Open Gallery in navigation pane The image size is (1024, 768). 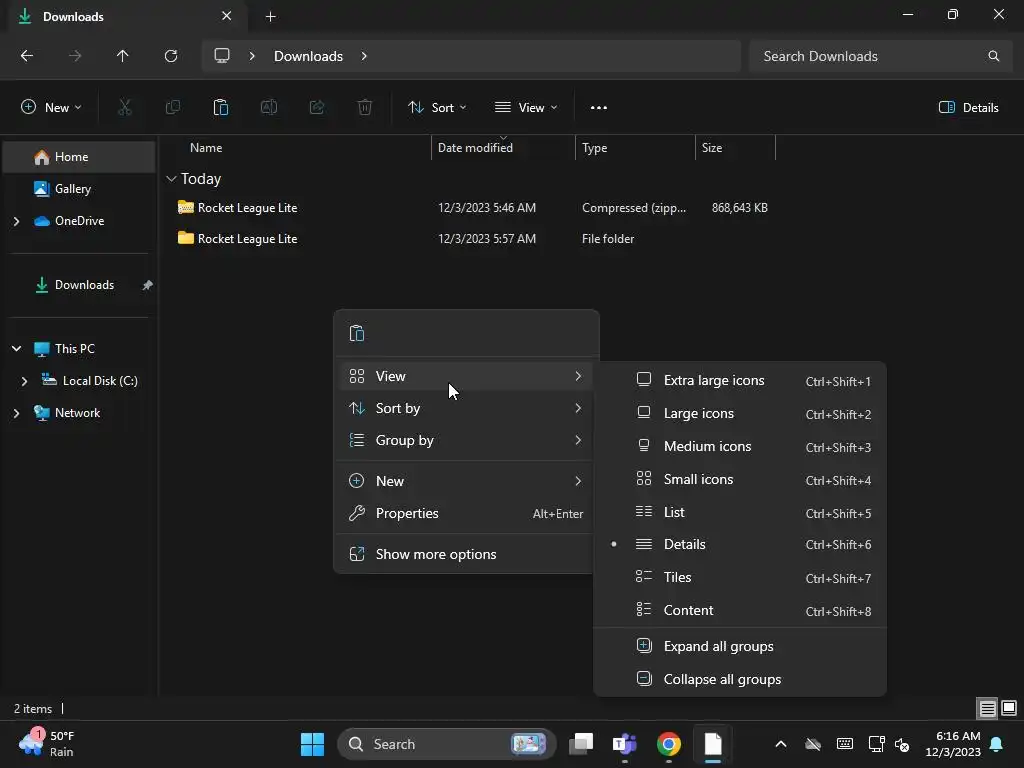pyautogui.click(x=79, y=189)
